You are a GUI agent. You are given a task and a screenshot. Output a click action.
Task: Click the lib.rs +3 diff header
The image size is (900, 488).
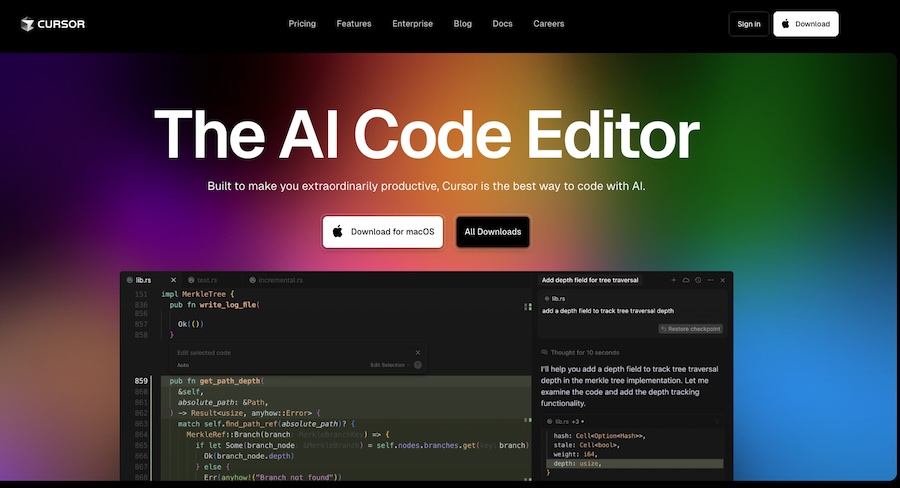pos(565,421)
